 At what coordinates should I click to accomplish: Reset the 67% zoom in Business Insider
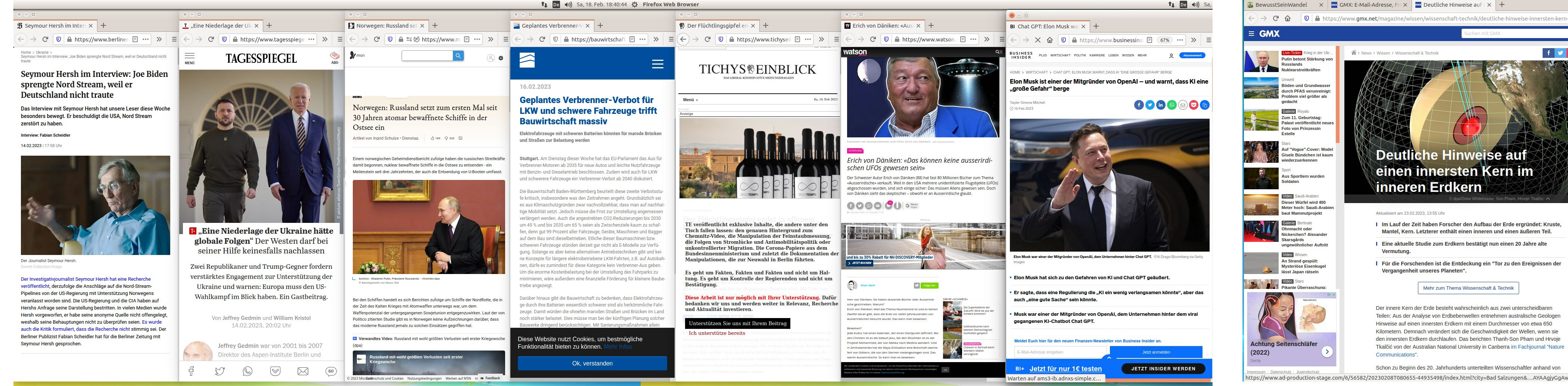[x=1164, y=40]
